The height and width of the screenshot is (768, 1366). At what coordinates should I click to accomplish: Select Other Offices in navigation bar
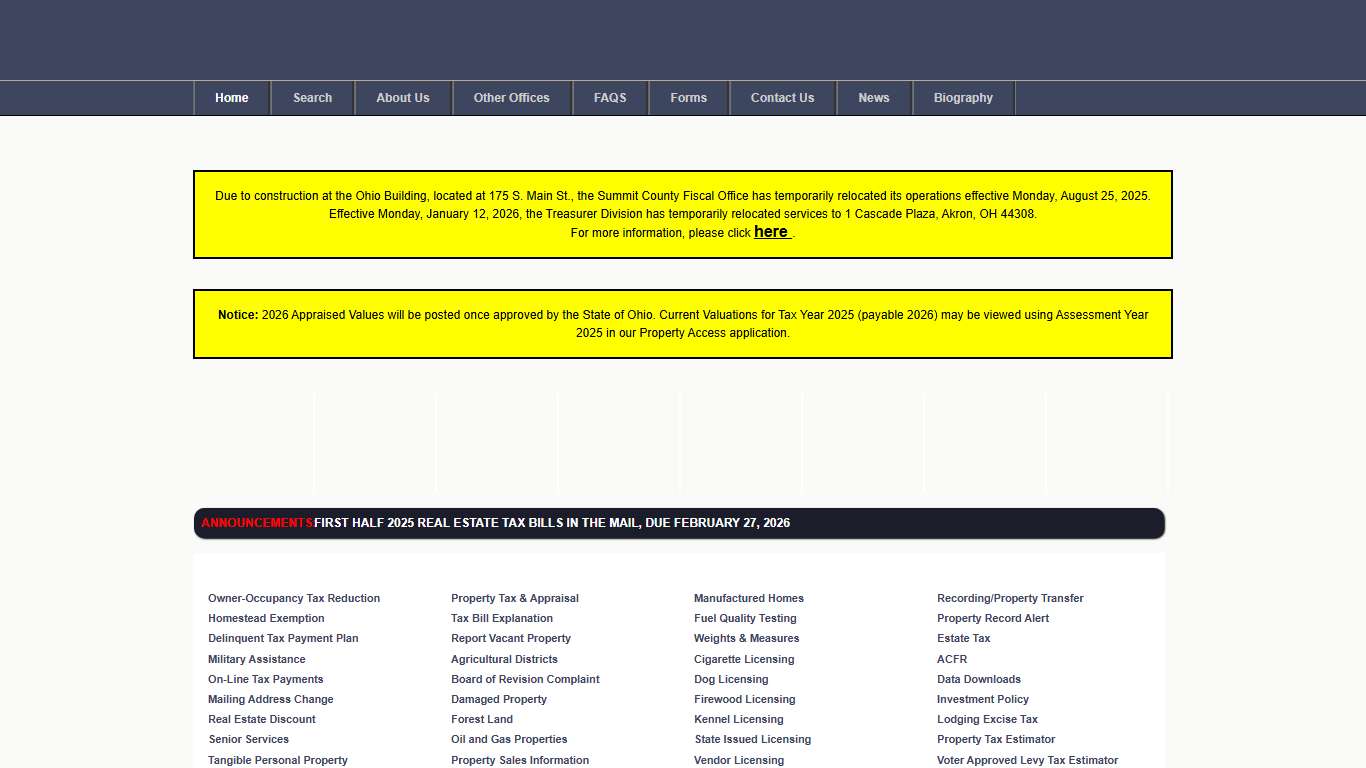(511, 98)
